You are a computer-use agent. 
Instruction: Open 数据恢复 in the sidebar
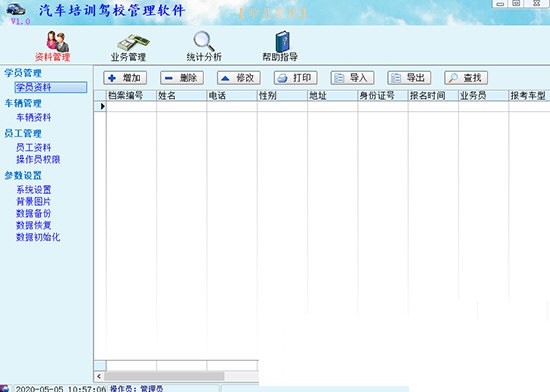tap(34, 225)
